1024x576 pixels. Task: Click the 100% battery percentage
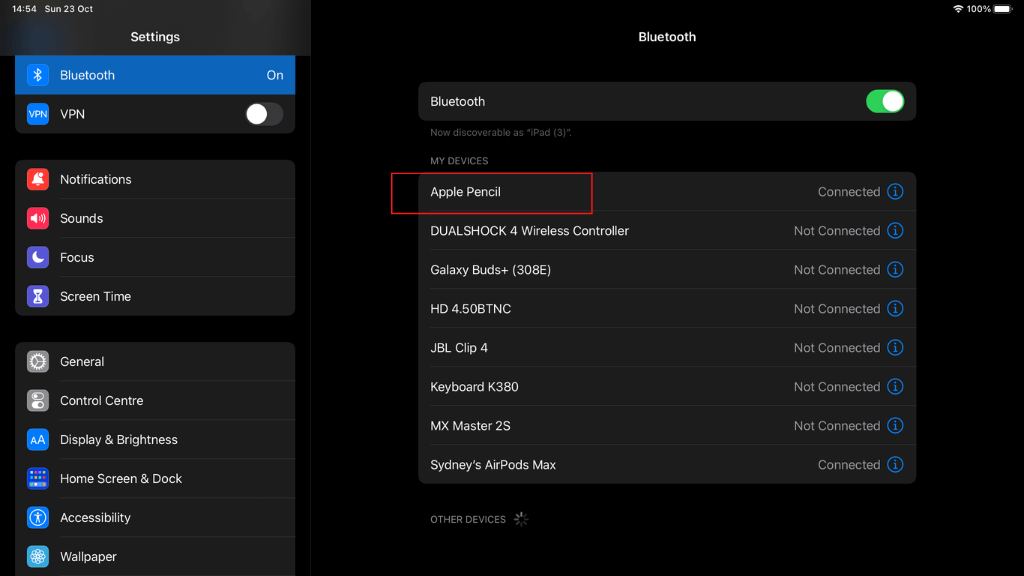978,9
